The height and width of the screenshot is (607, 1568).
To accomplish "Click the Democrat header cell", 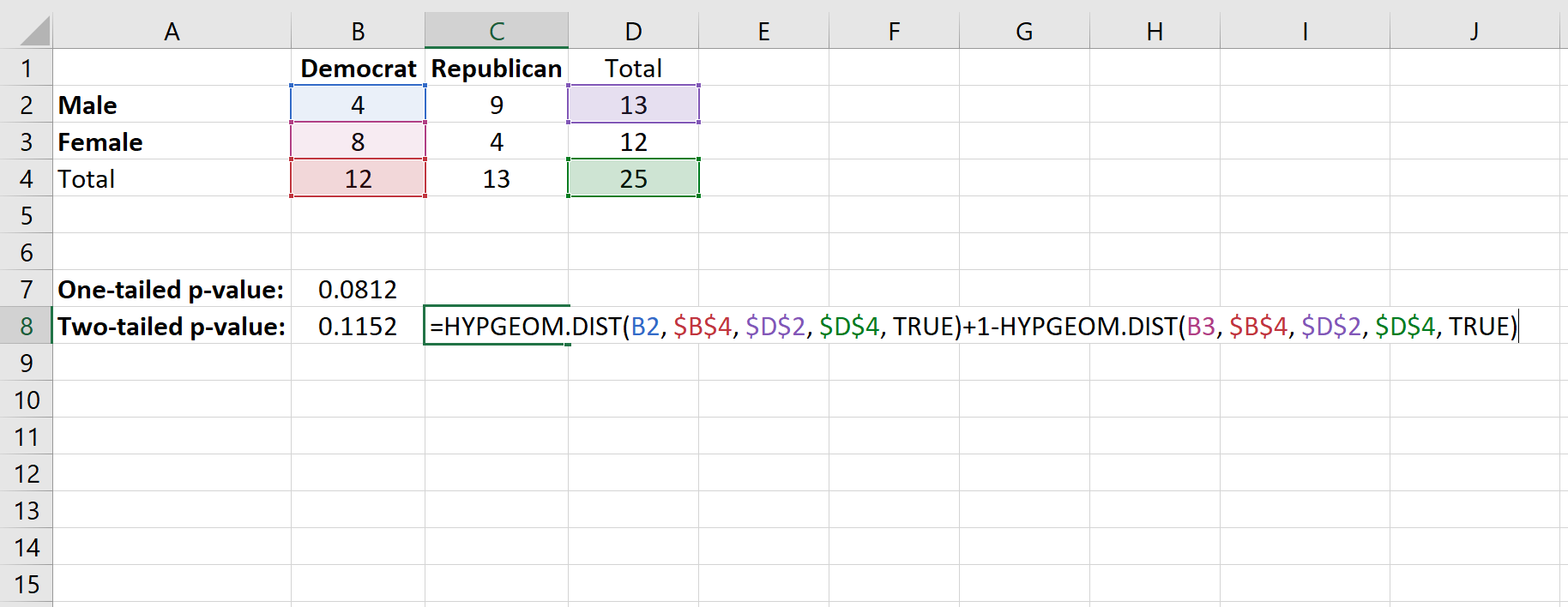I will coord(358,69).
